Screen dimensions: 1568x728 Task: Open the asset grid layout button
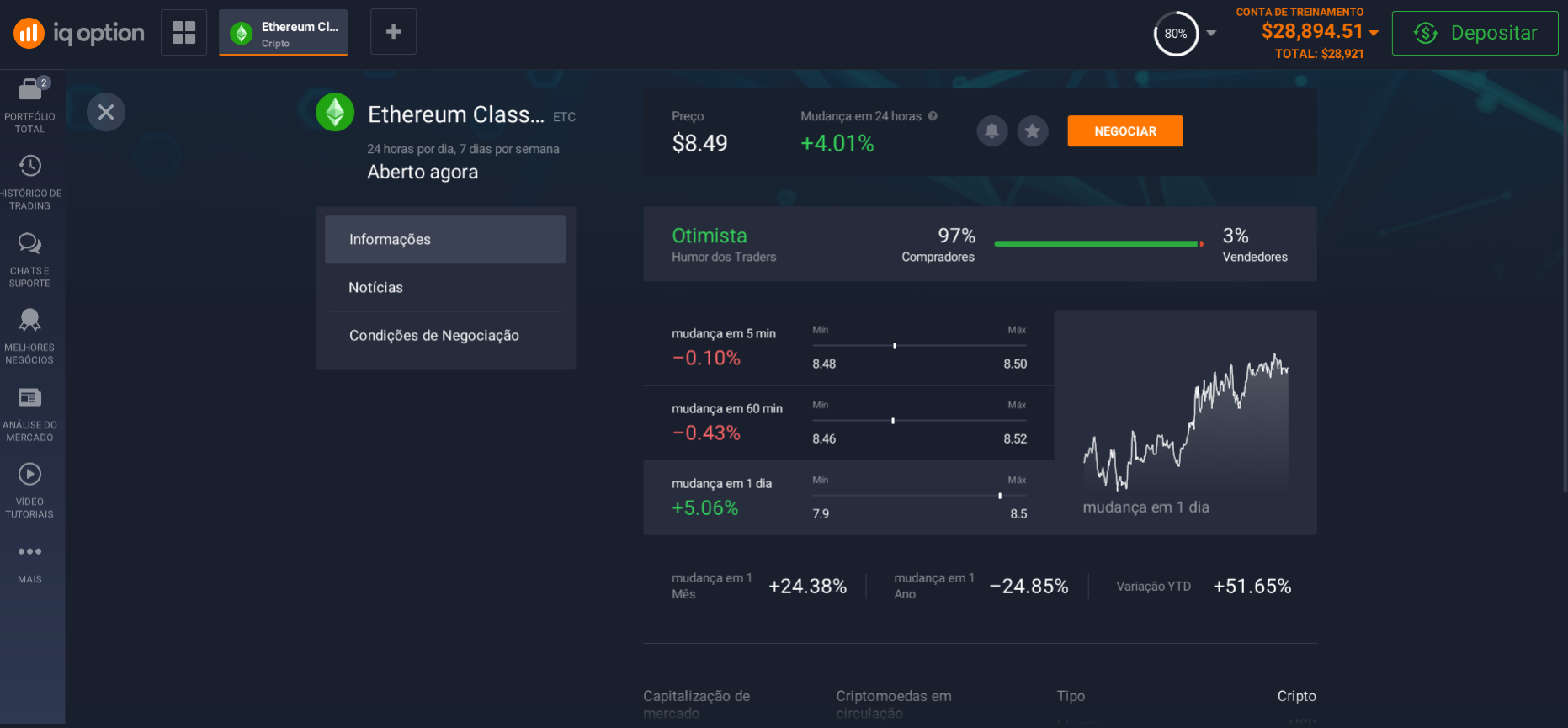coord(183,32)
